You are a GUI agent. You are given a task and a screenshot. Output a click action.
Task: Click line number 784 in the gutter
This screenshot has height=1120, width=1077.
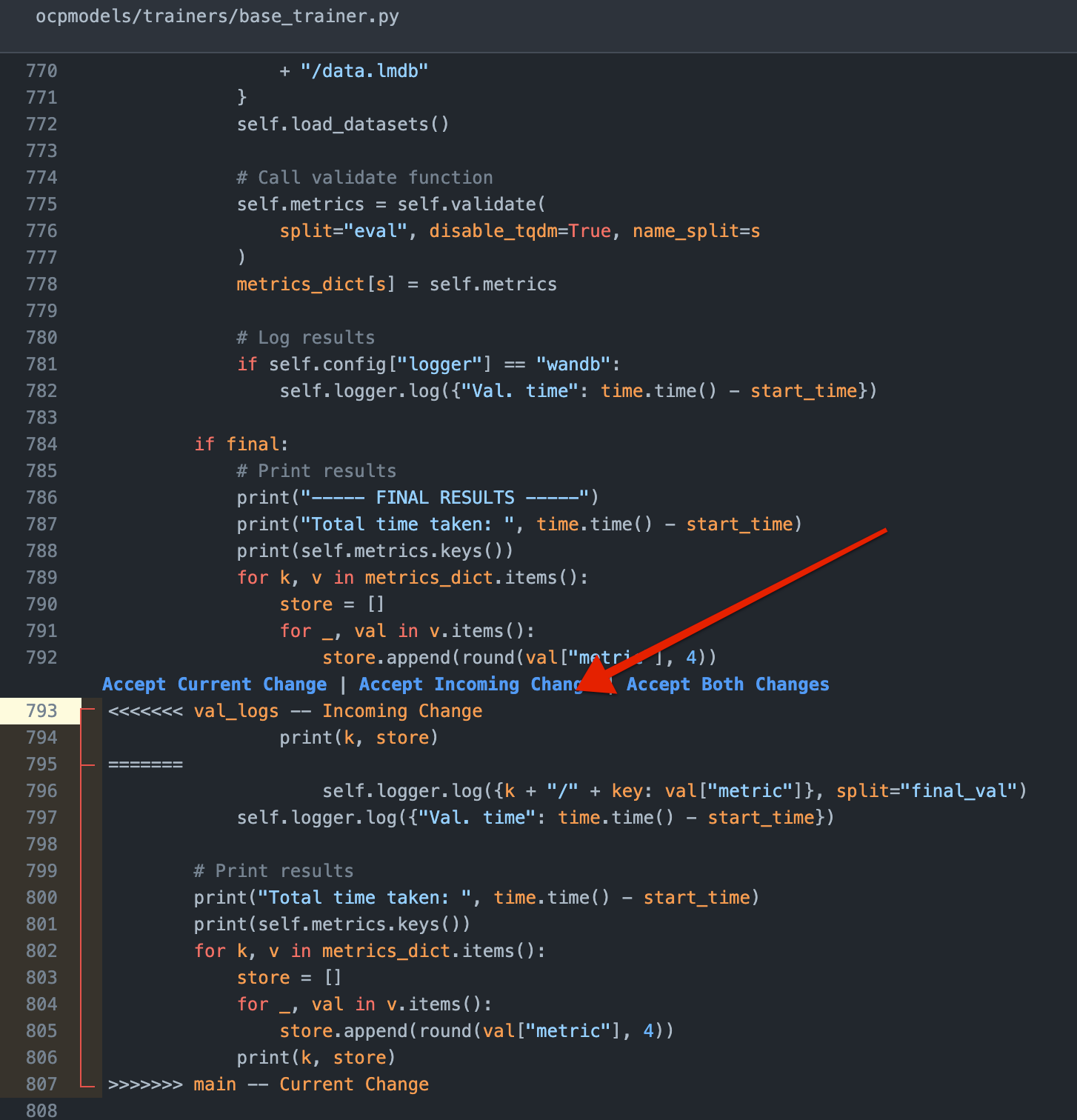click(x=41, y=444)
